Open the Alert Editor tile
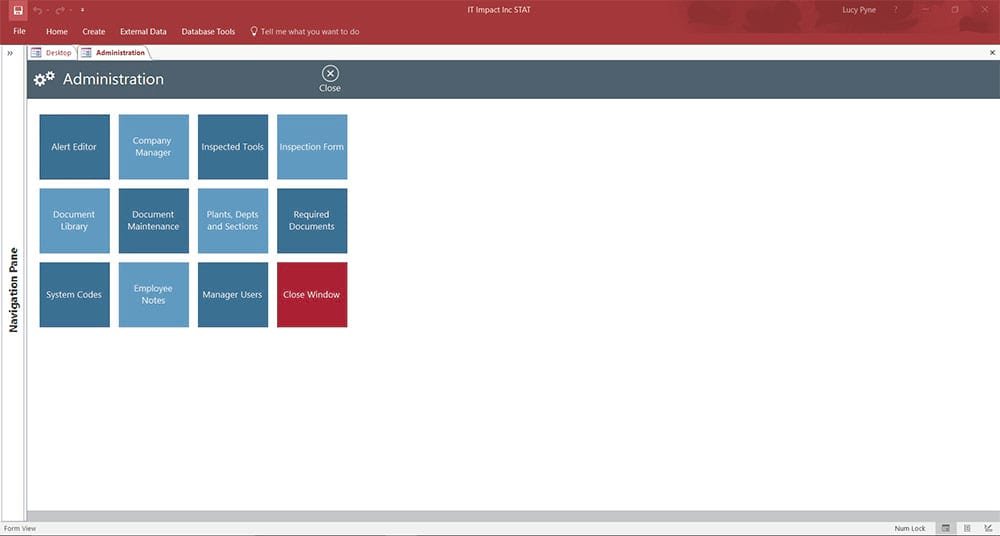 (75, 147)
